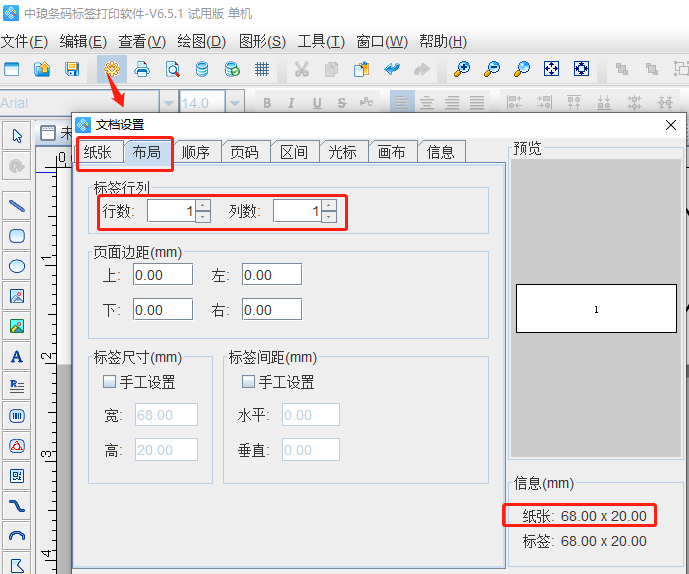689x574 pixels.
Task: Toggle Bold formatting button
Action: pos(267,103)
